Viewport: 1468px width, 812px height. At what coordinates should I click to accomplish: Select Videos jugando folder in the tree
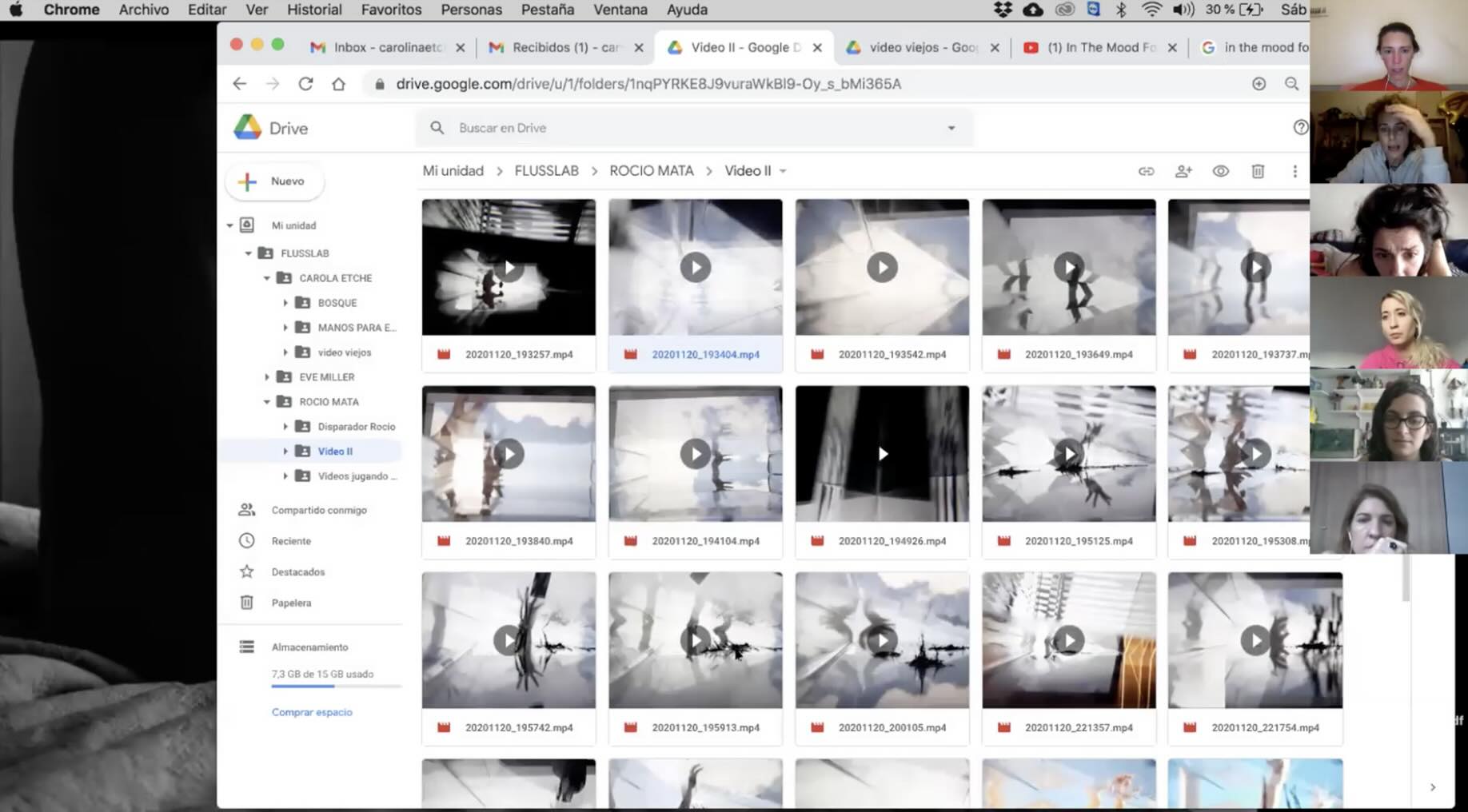pyautogui.click(x=357, y=476)
